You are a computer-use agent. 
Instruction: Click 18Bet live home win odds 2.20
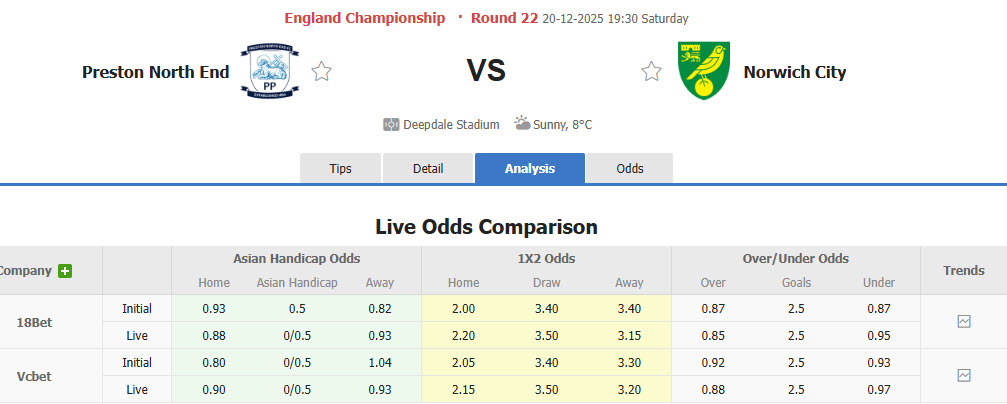463,336
